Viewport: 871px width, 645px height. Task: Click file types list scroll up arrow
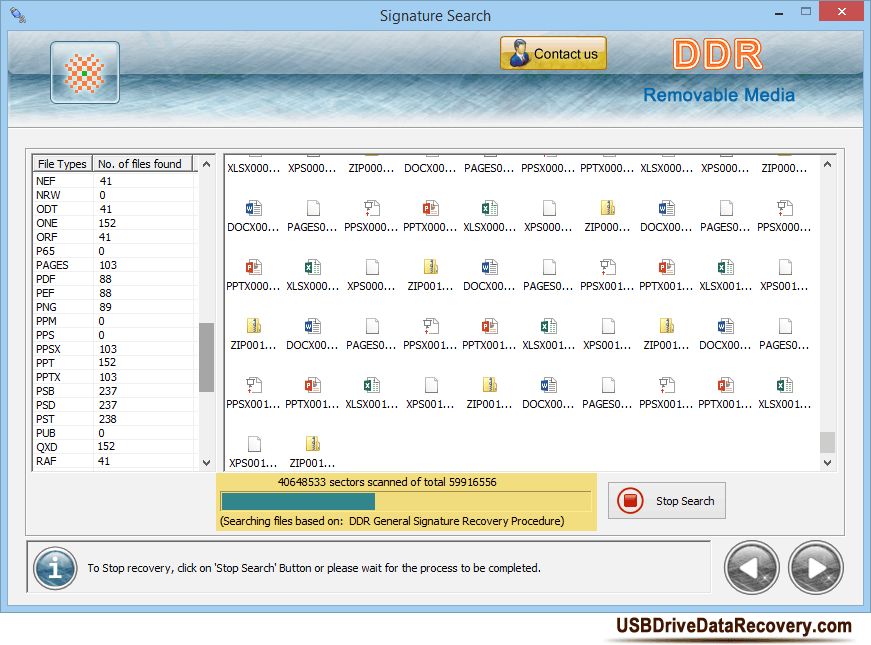[206, 164]
